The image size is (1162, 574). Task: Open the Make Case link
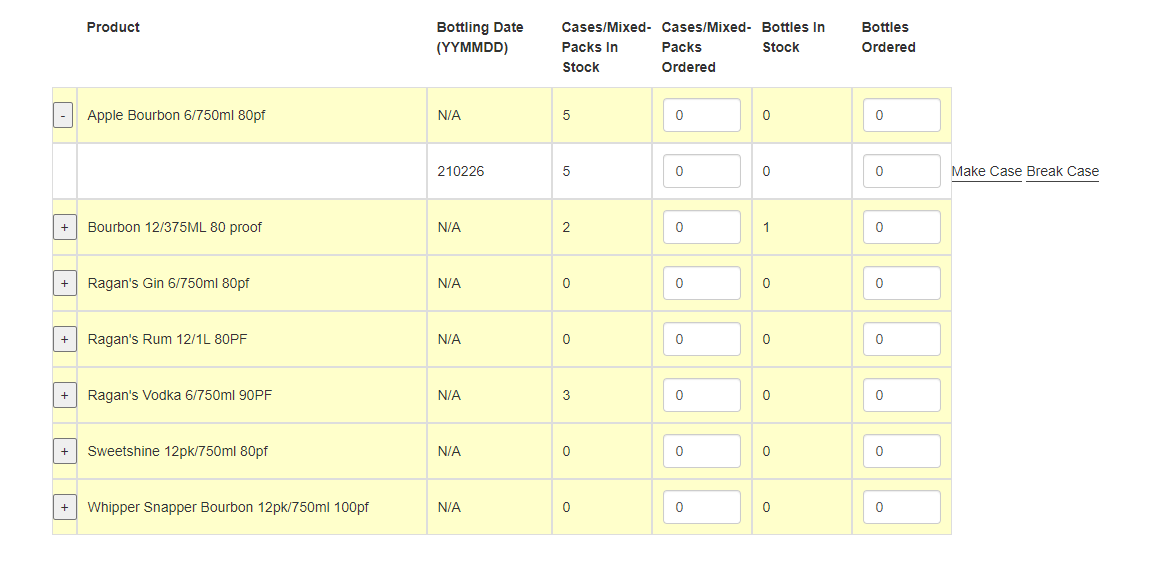[986, 172]
